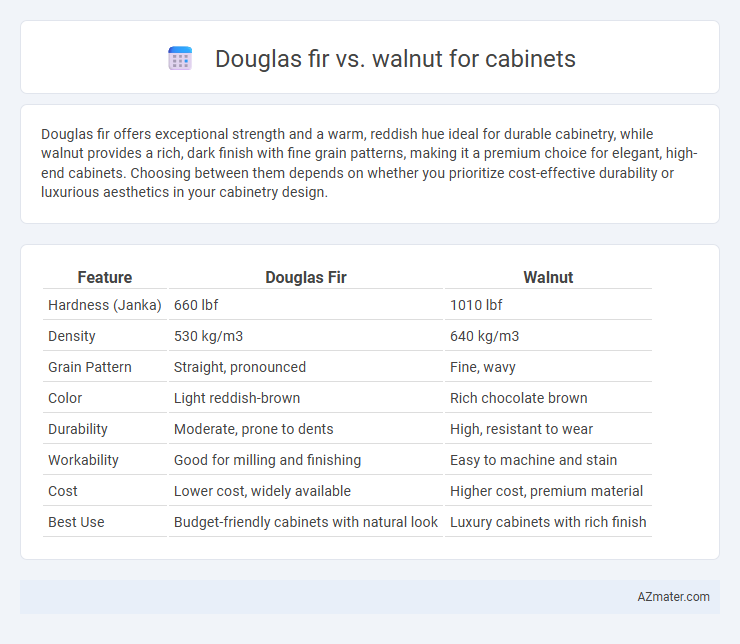This screenshot has height=644, width=740.
Task: Click the 'Easy to machine and stain' cell
Action: (548, 460)
